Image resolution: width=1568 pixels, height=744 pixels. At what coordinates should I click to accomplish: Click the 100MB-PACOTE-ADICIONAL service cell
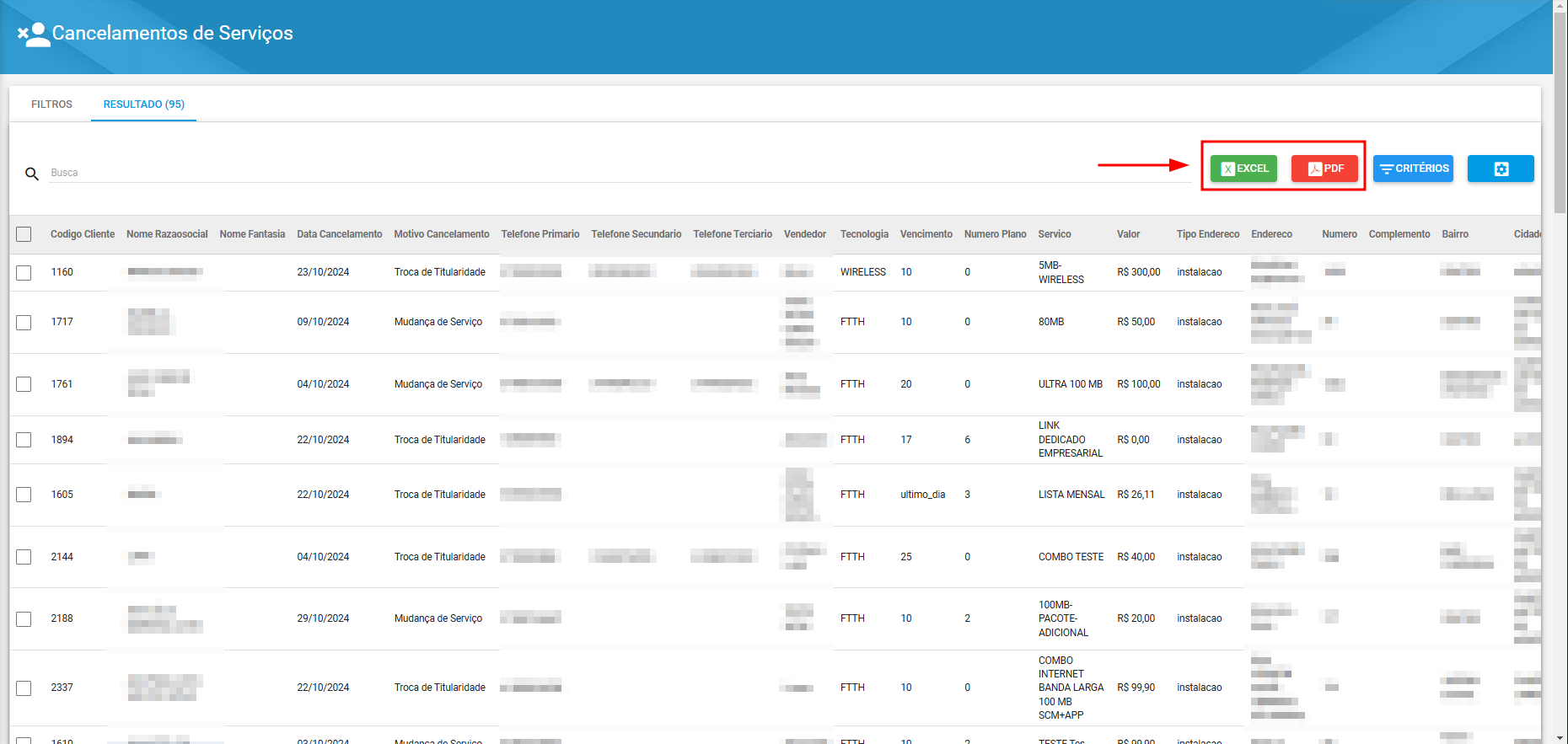tap(1063, 618)
